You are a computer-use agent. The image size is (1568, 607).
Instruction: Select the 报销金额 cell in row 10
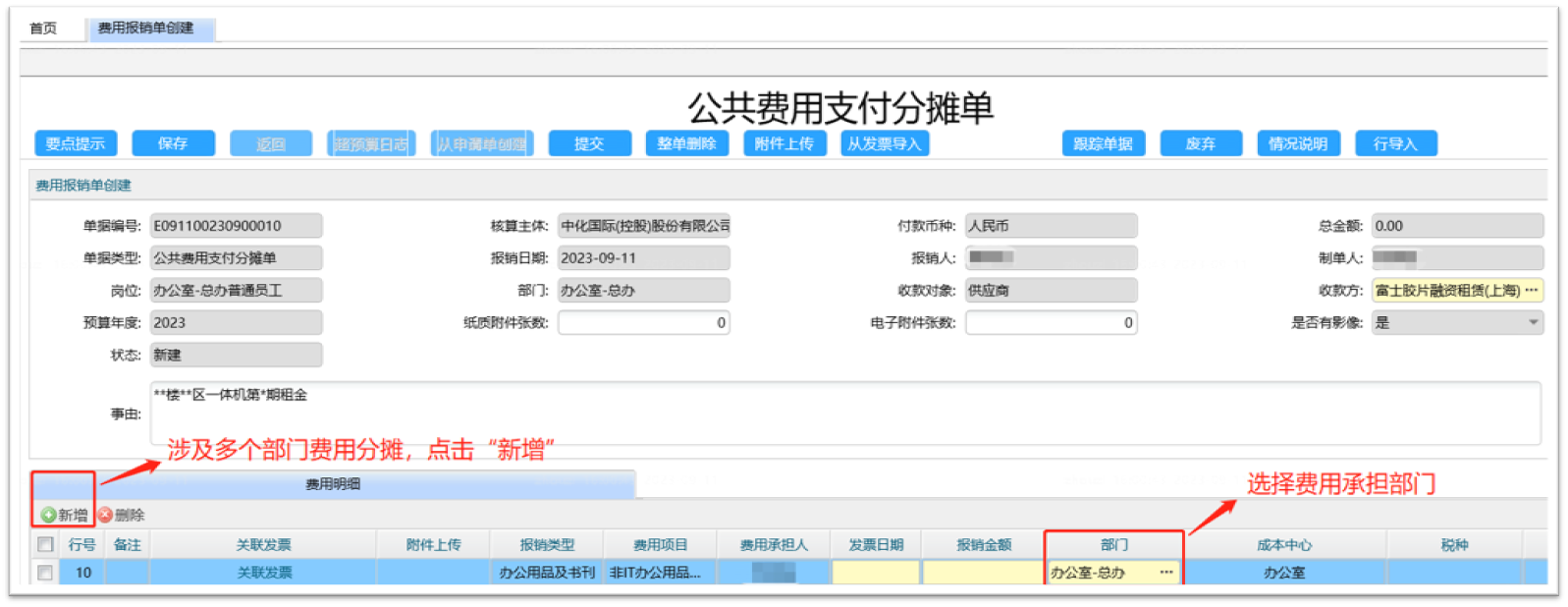coord(983,573)
